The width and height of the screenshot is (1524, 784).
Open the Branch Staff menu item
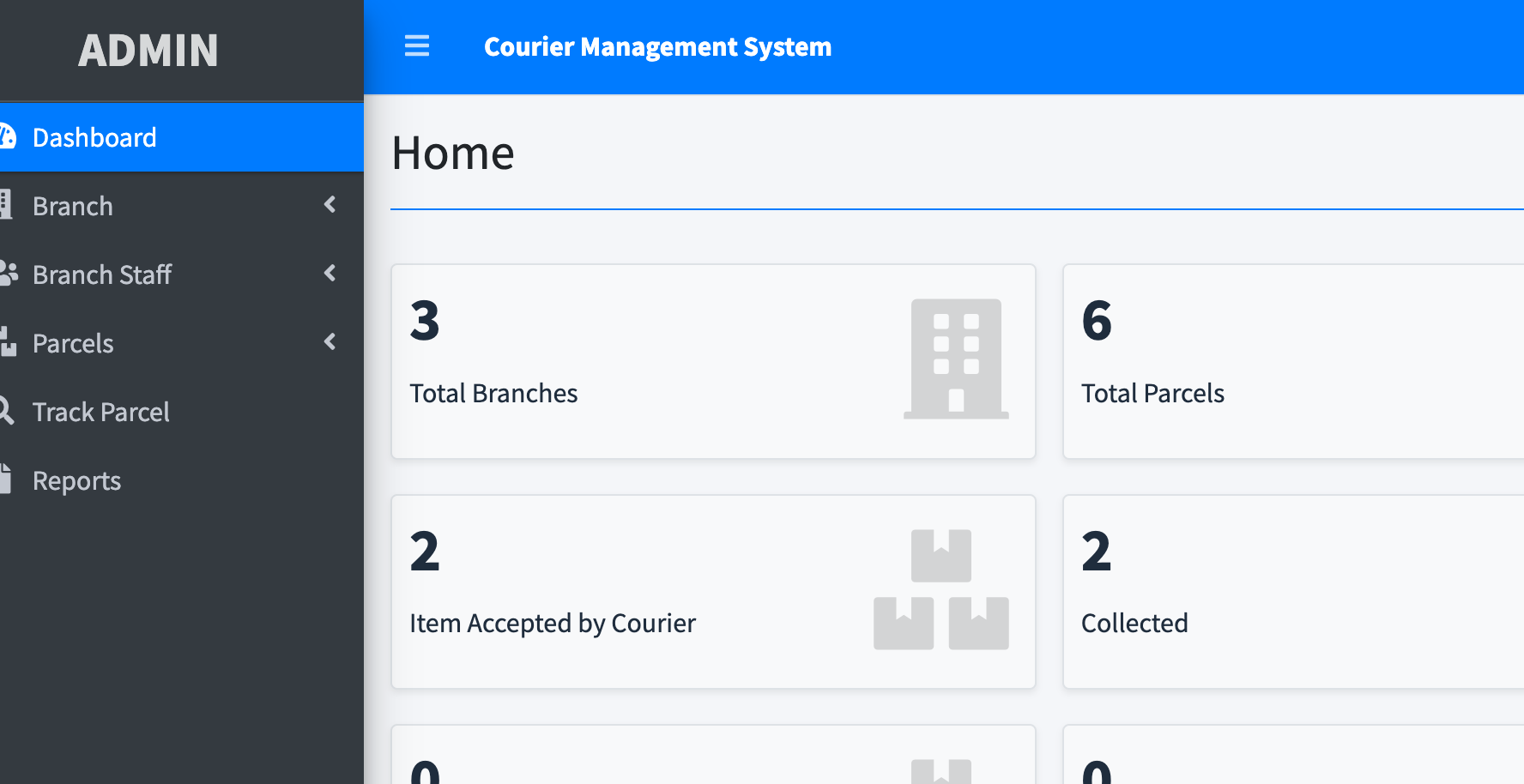coord(182,274)
